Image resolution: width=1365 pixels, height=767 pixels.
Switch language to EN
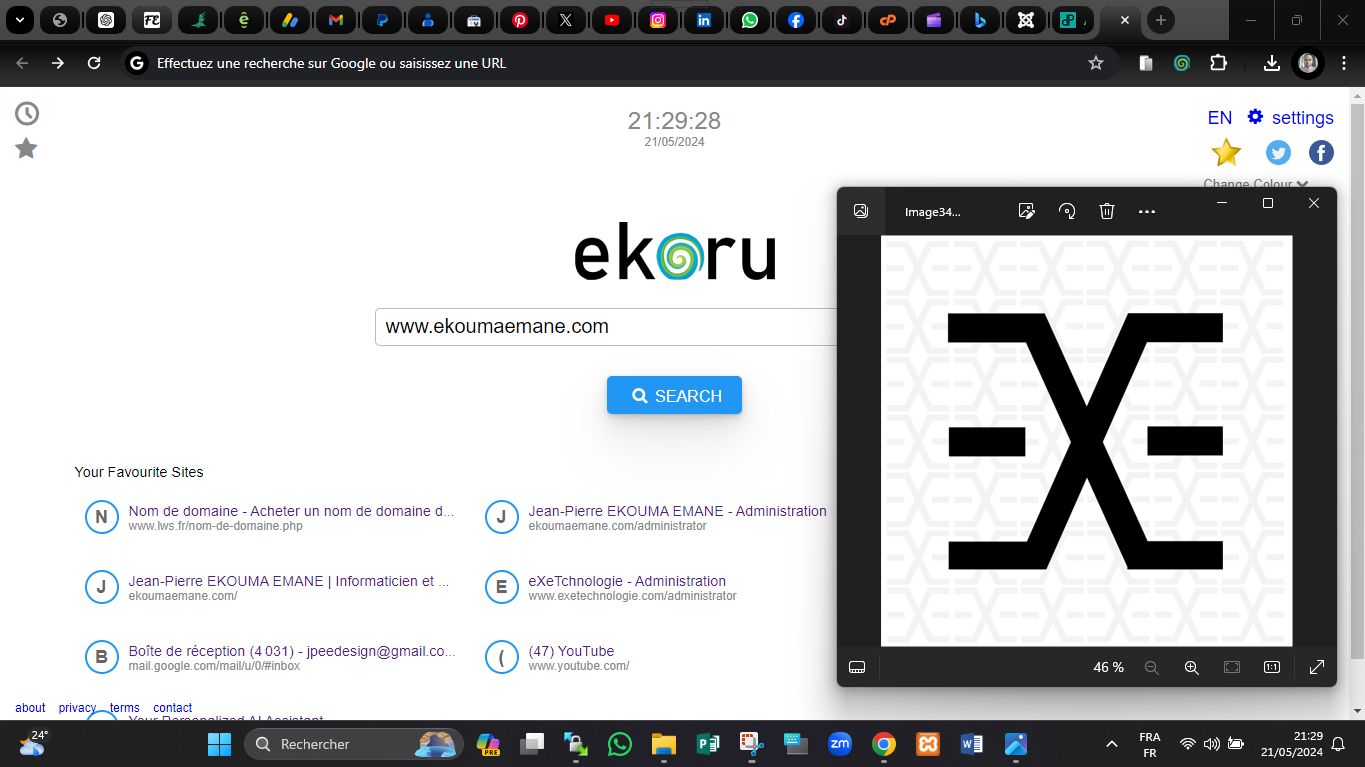(1220, 117)
